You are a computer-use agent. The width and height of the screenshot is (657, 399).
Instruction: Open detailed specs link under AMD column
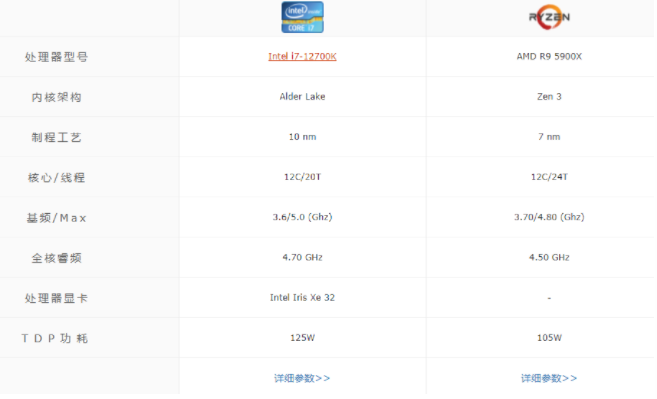(x=549, y=378)
